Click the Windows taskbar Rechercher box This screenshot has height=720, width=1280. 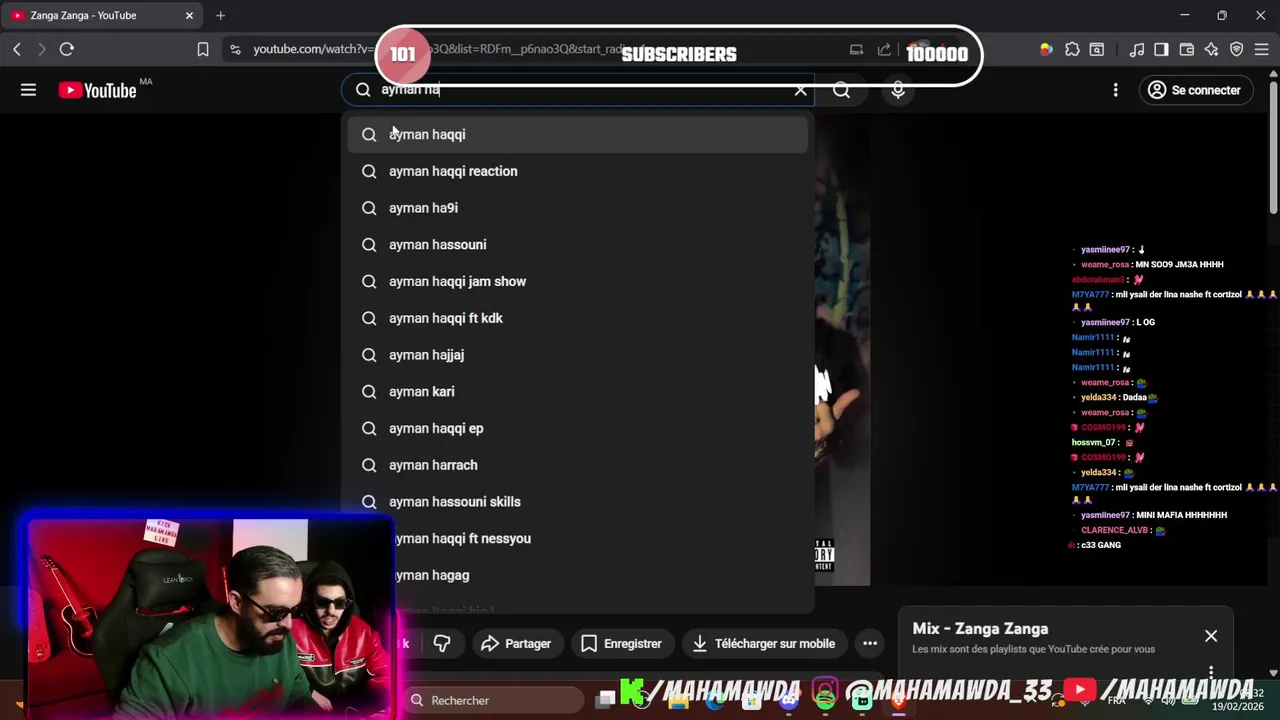tap(490, 700)
